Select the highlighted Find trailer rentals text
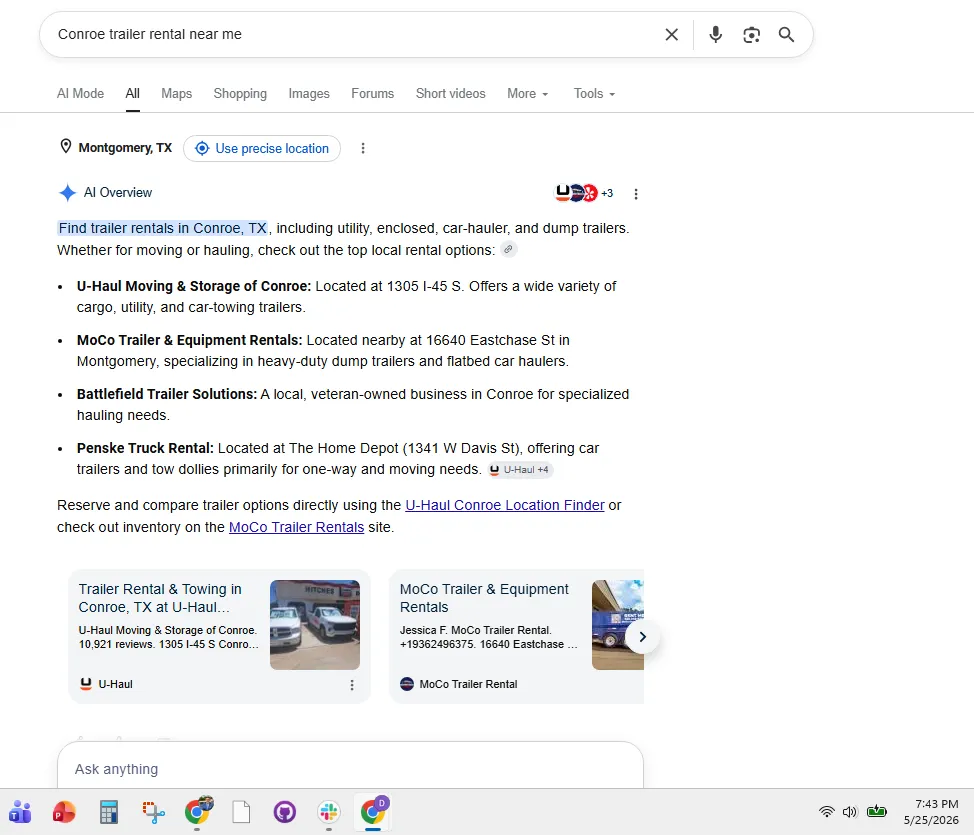974x835 pixels. [x=163, y=228]
